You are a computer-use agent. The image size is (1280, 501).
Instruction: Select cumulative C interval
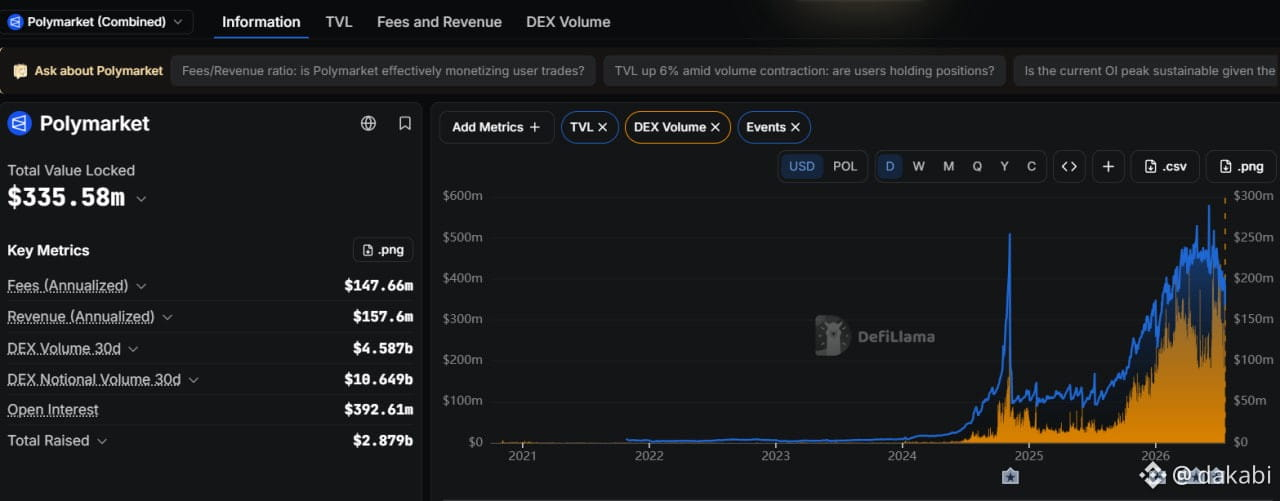click(1031, 166)
